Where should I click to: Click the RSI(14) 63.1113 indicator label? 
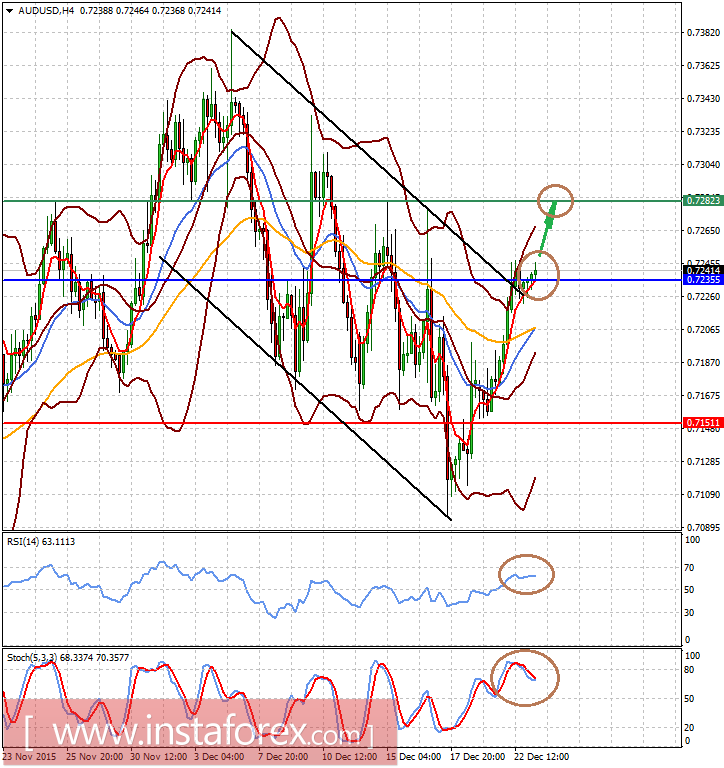(41, 542)
